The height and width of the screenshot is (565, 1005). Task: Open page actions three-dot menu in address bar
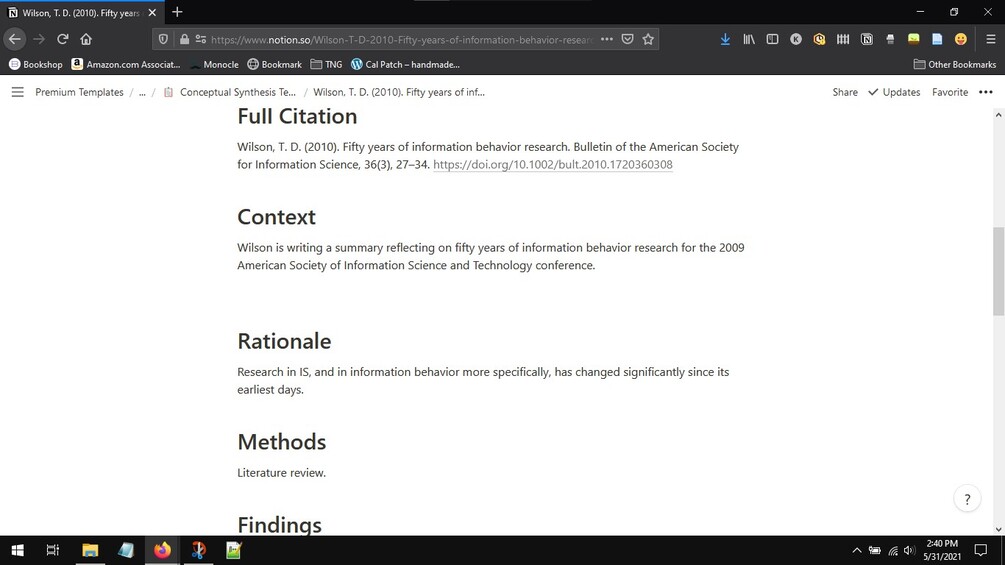607,39
